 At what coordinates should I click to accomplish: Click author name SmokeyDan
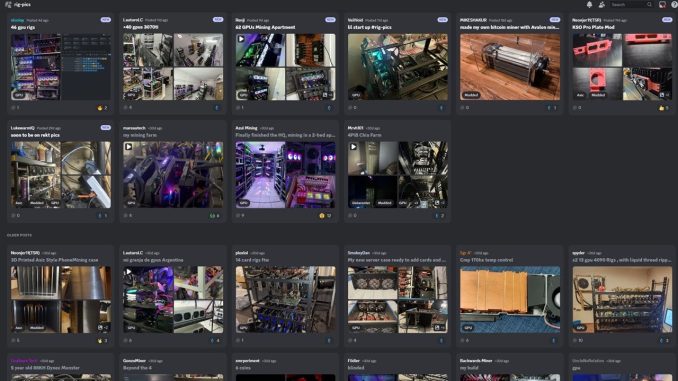tap(359, 253)
